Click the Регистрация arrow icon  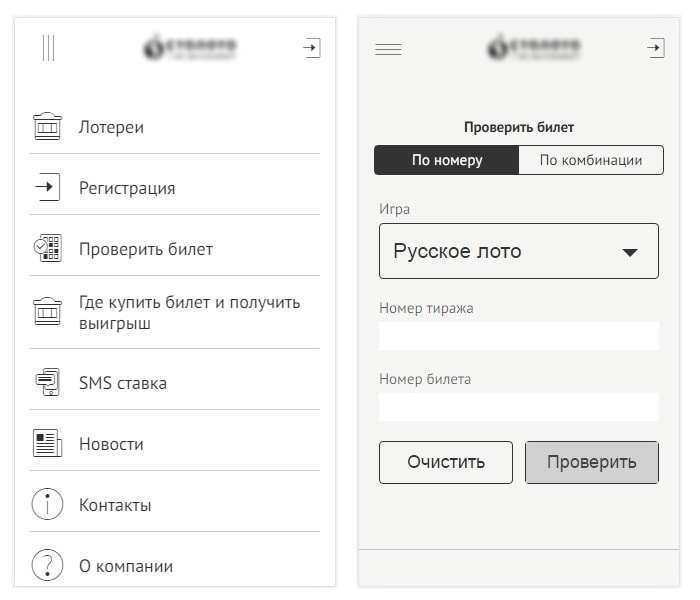point(47,187)
